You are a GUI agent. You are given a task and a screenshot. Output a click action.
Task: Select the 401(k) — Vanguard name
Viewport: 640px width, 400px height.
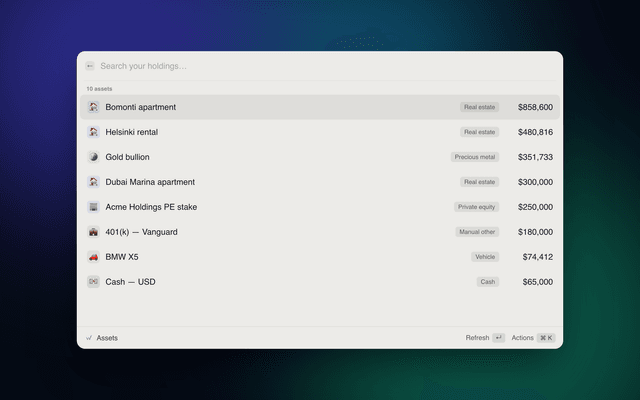141,232
